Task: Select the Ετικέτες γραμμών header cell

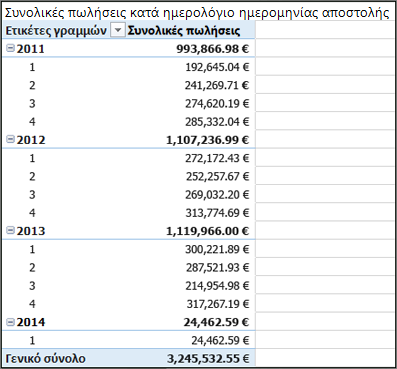Action: click(x=56, y=30)
